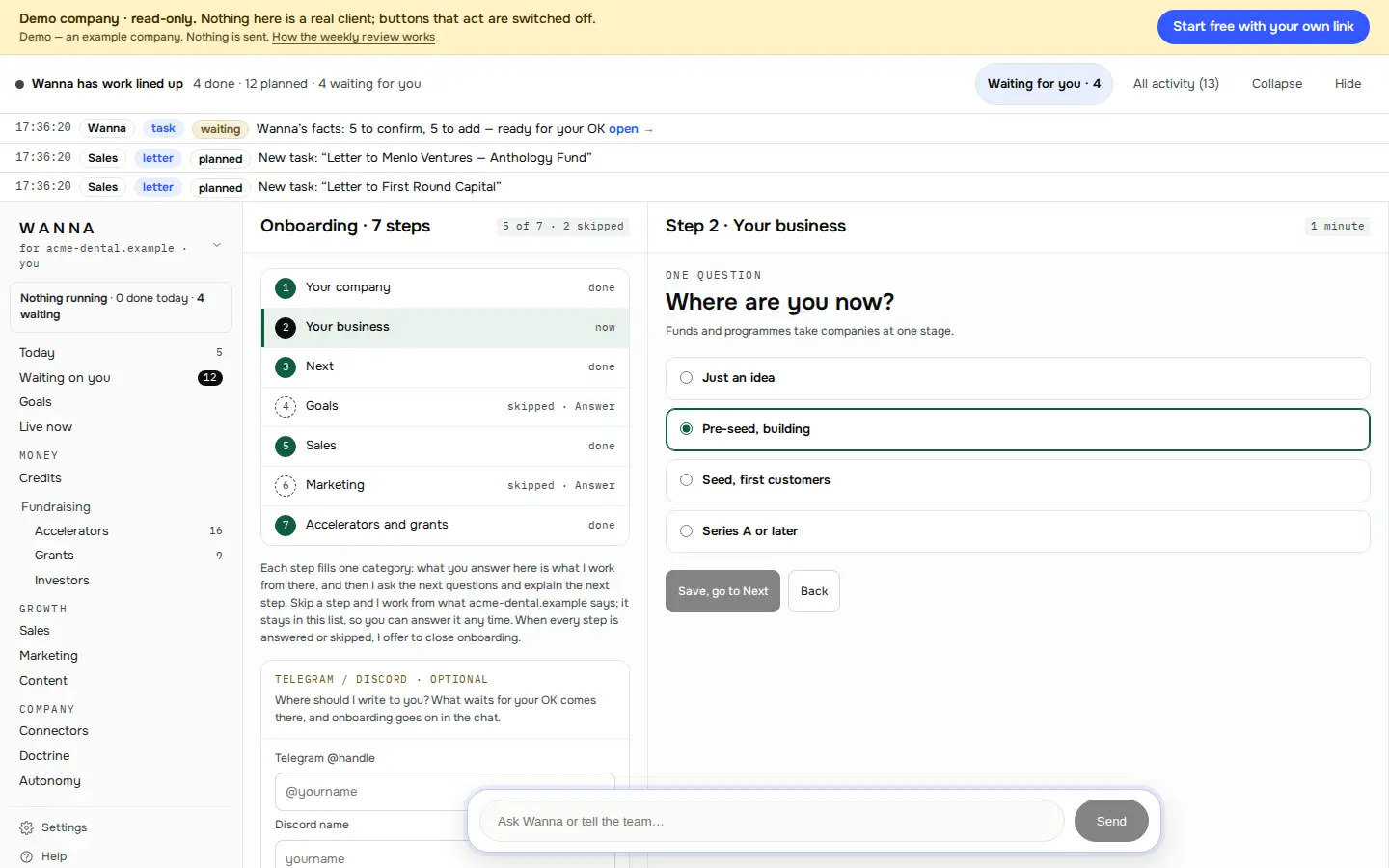Click the step 1 circle for Your company
This screenshot has width=1389, height=868.
point(286,287)
